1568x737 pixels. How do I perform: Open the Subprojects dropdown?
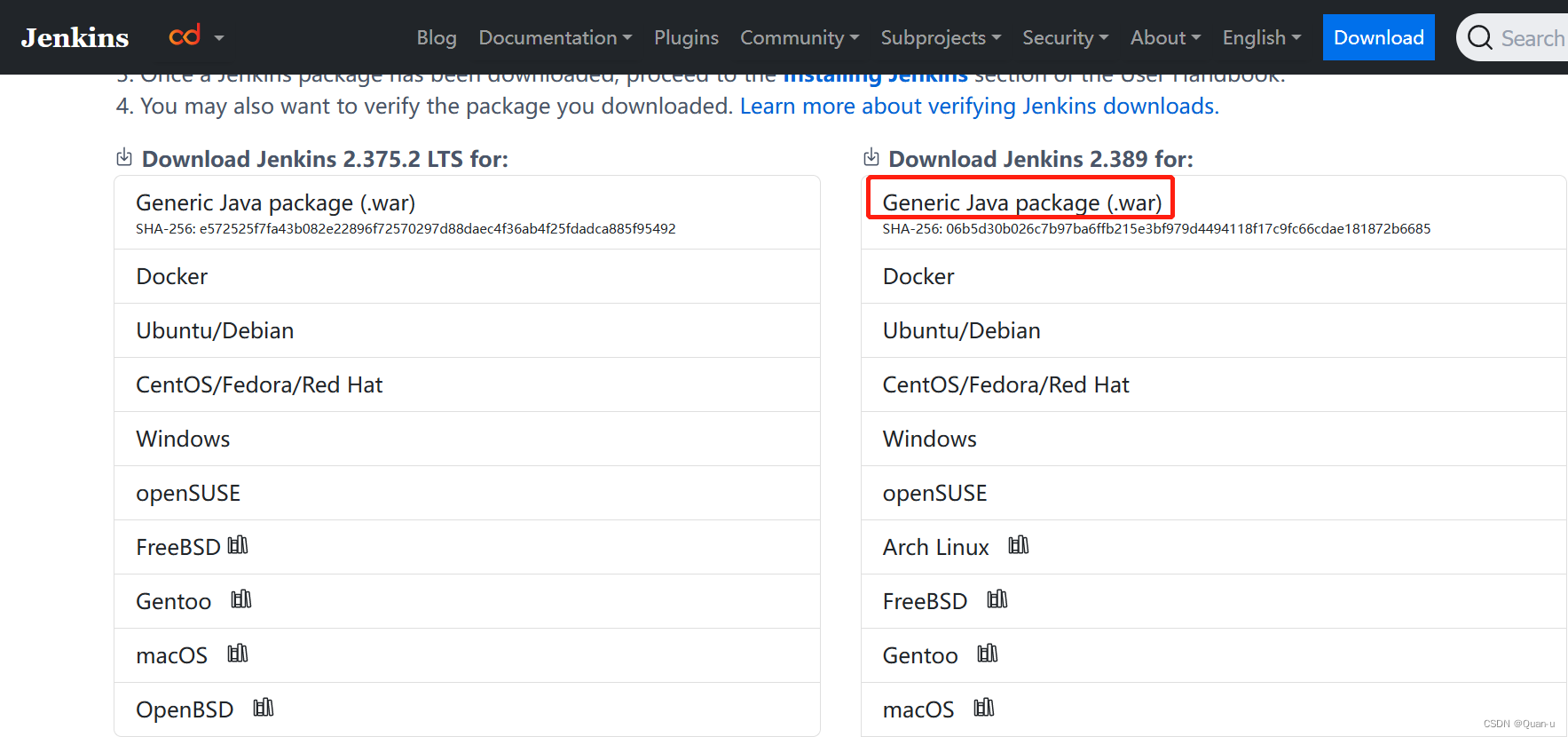(x=941, y=37)
